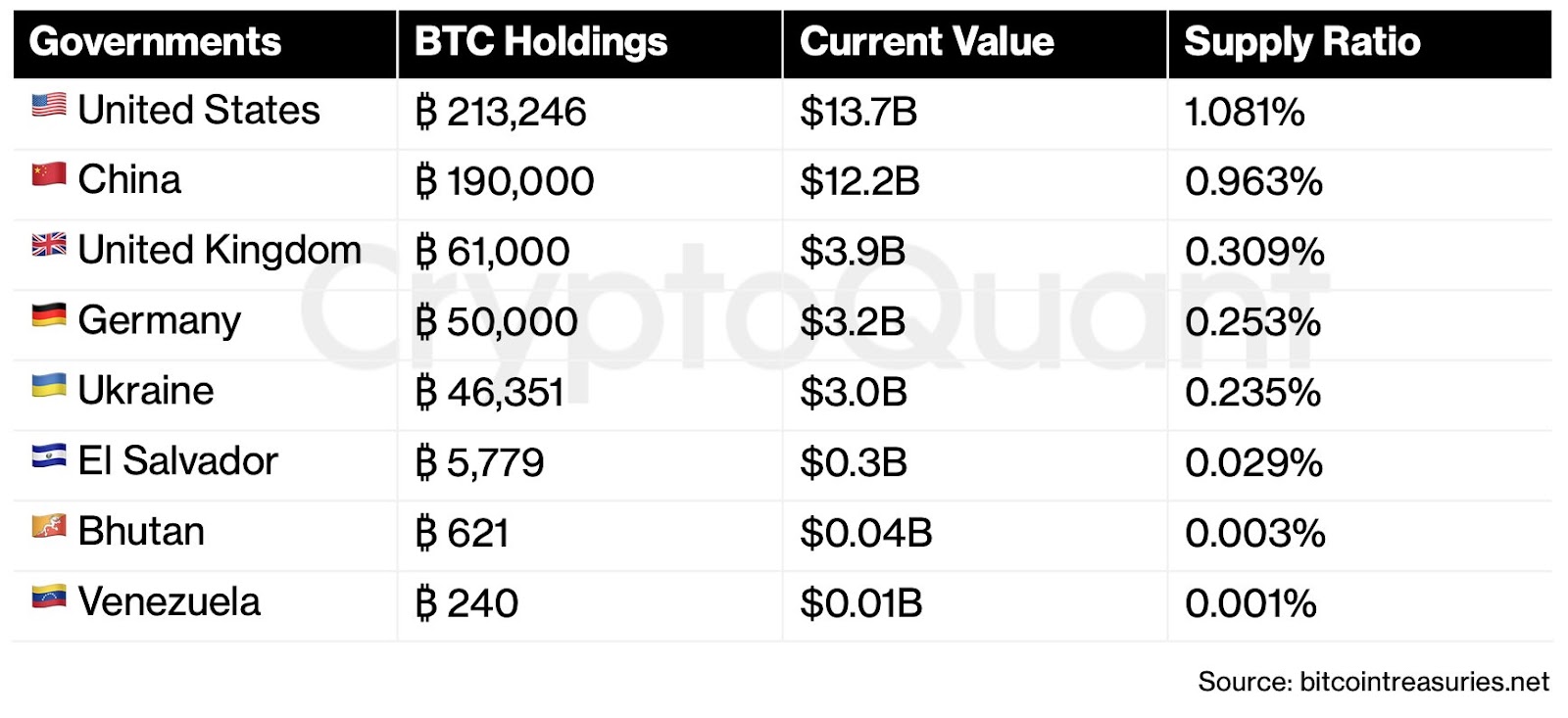Click the United States flag icon
The height and width of the screenshot is (718, 1568).
pos(49,106)
